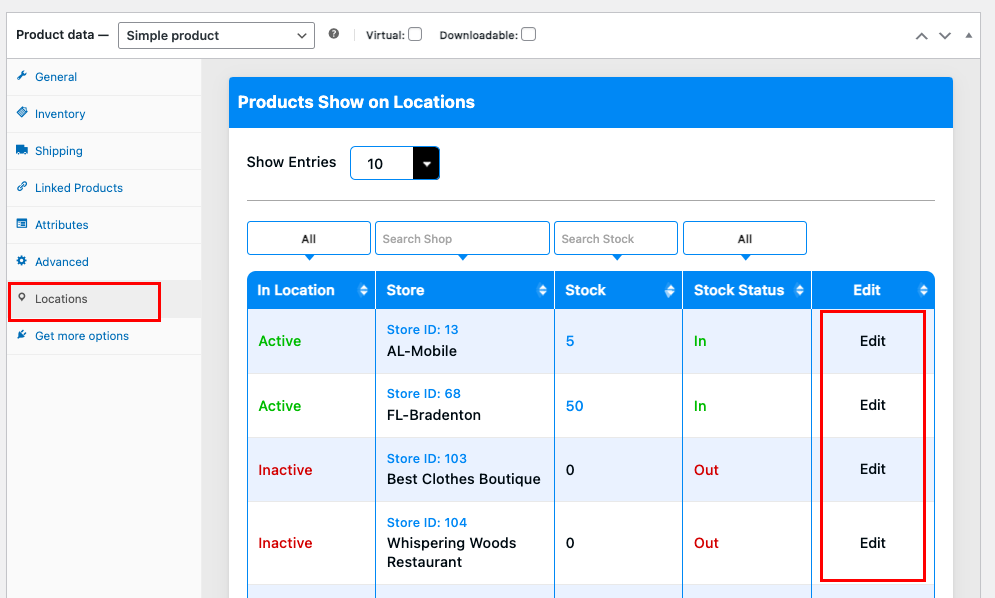This screenshot has width=995, height=598.
Task: Edit the Whispering Woods Restaurant row
Action: click(873, 543)
